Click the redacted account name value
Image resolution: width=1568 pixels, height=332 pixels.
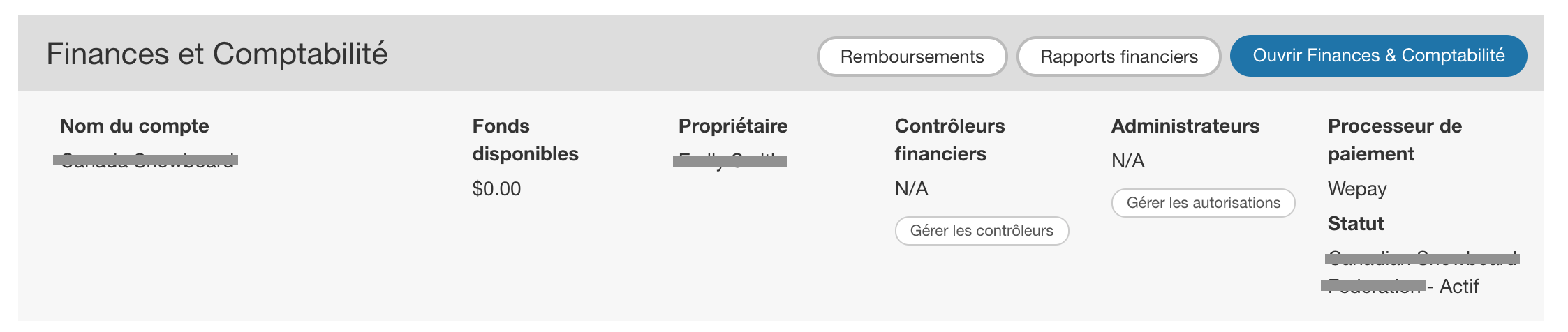146,161
